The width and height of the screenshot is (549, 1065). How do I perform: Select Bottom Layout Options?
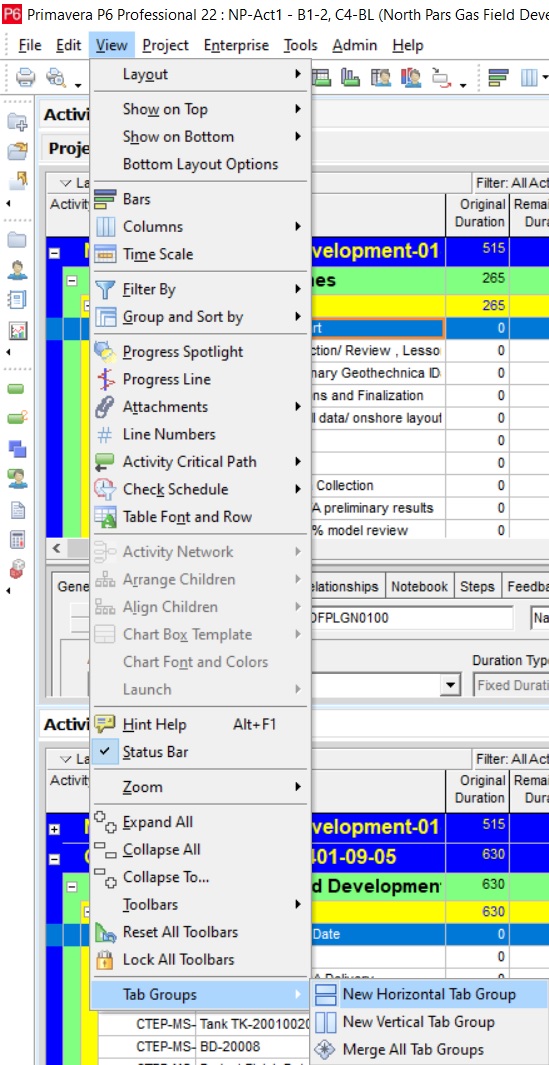click(201, 164)
